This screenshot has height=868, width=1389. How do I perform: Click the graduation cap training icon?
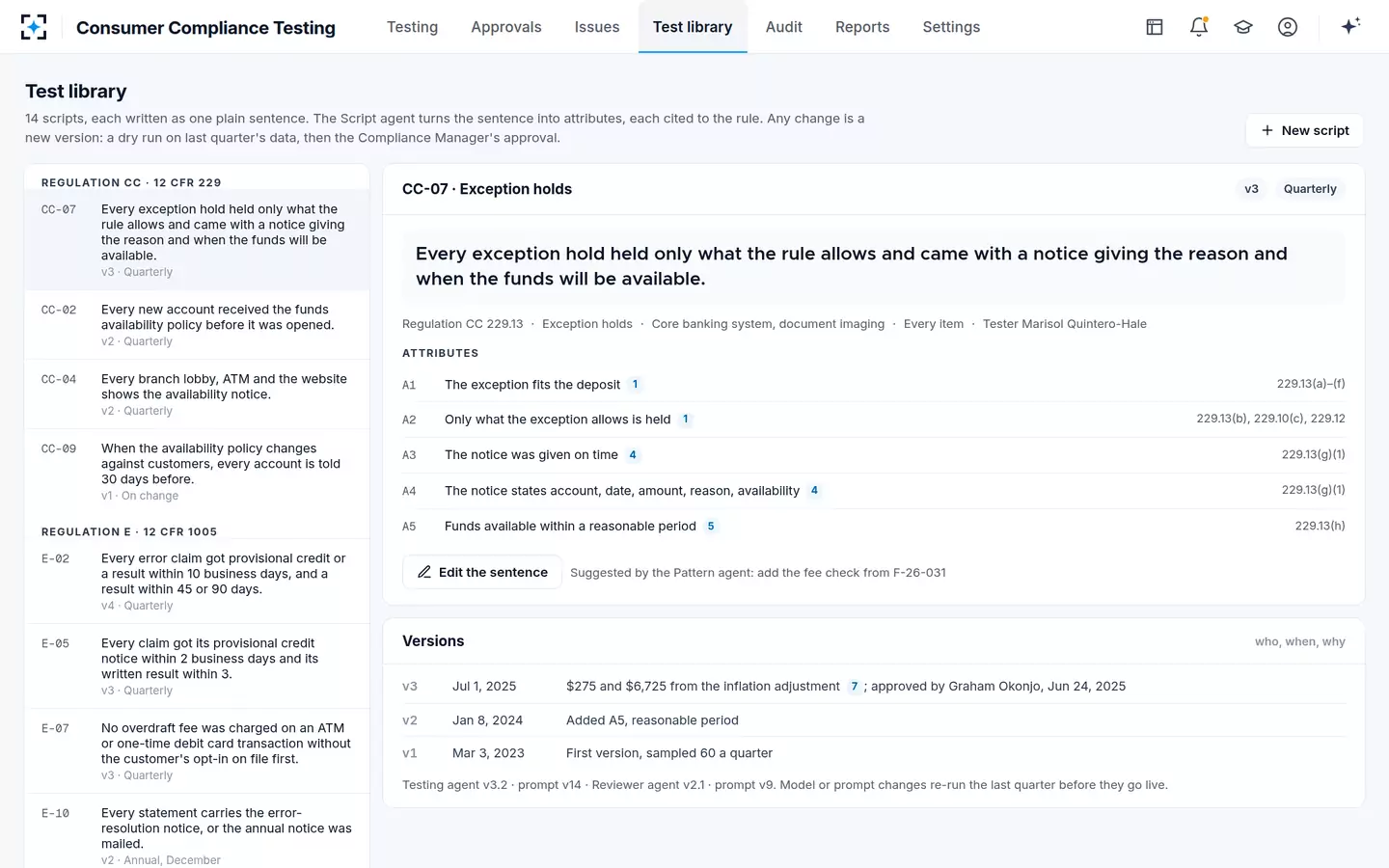coord(1243,27)
